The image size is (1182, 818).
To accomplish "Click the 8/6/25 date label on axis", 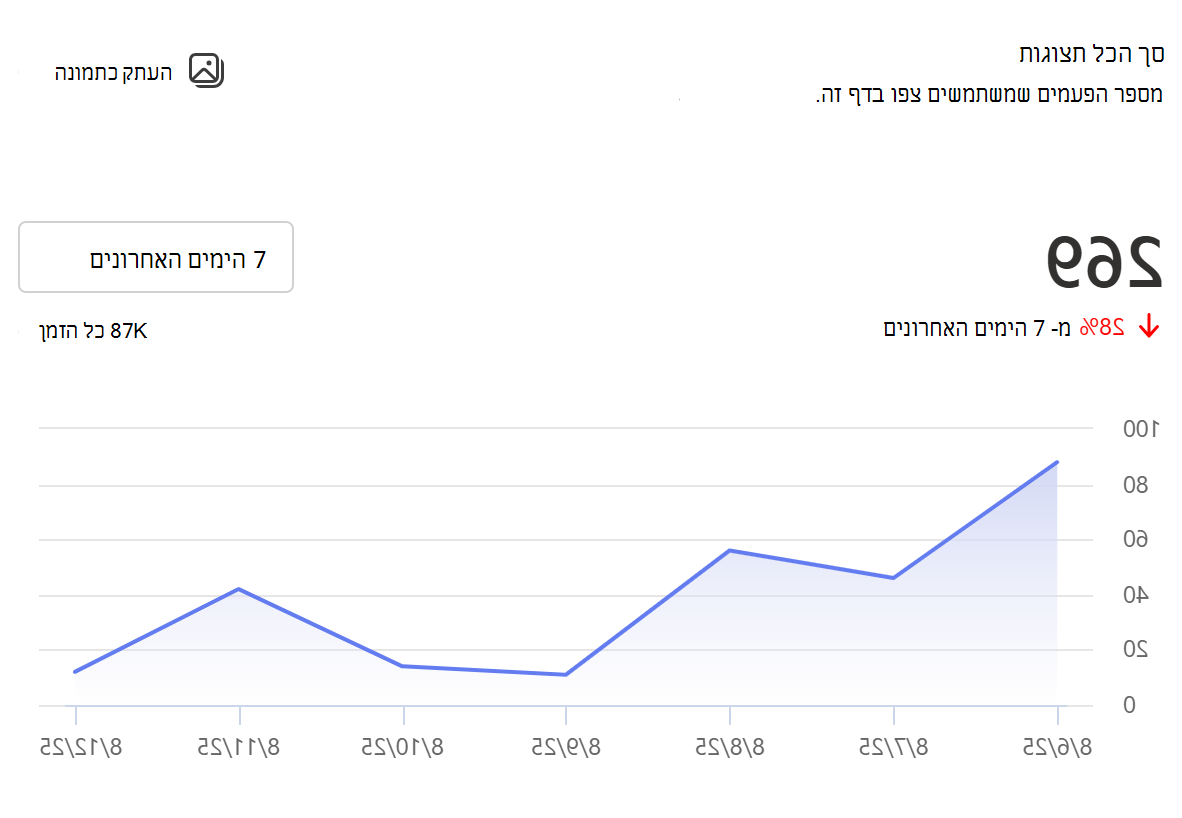I will pyautogui.click(x=1057, y=747).
